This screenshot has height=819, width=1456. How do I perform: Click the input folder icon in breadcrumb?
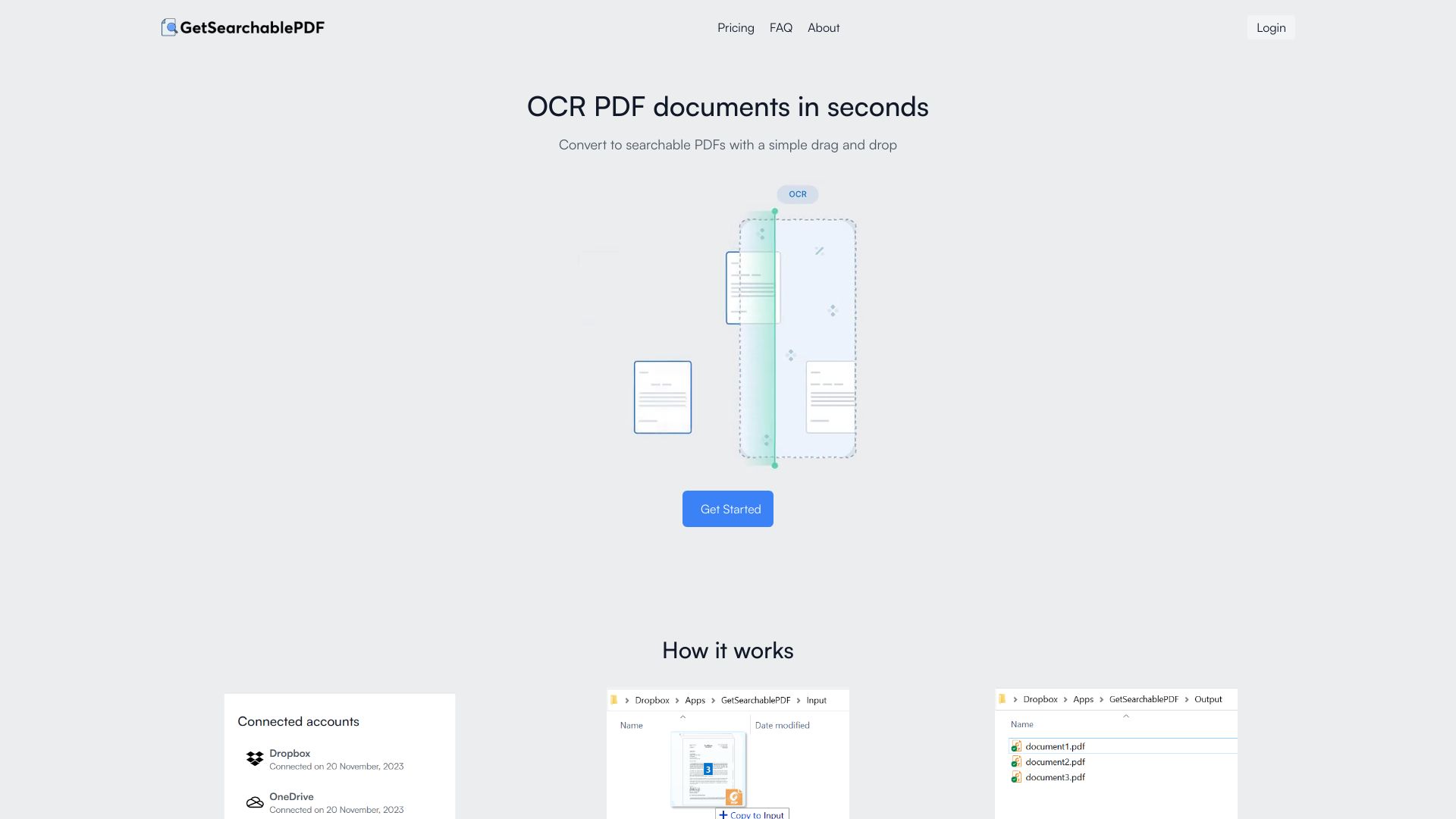(614, 699)
